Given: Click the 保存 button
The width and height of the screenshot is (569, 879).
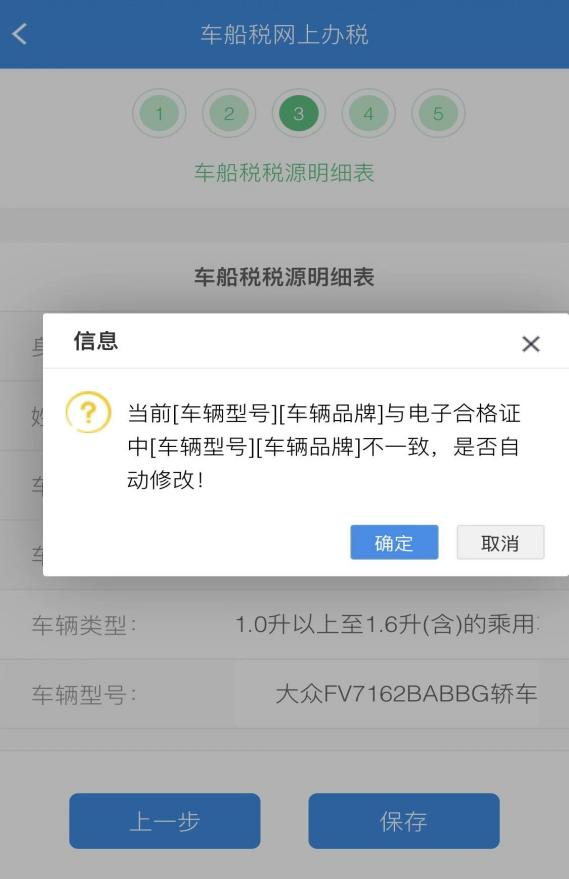Looking at the screenshot, I should (404, 821).
